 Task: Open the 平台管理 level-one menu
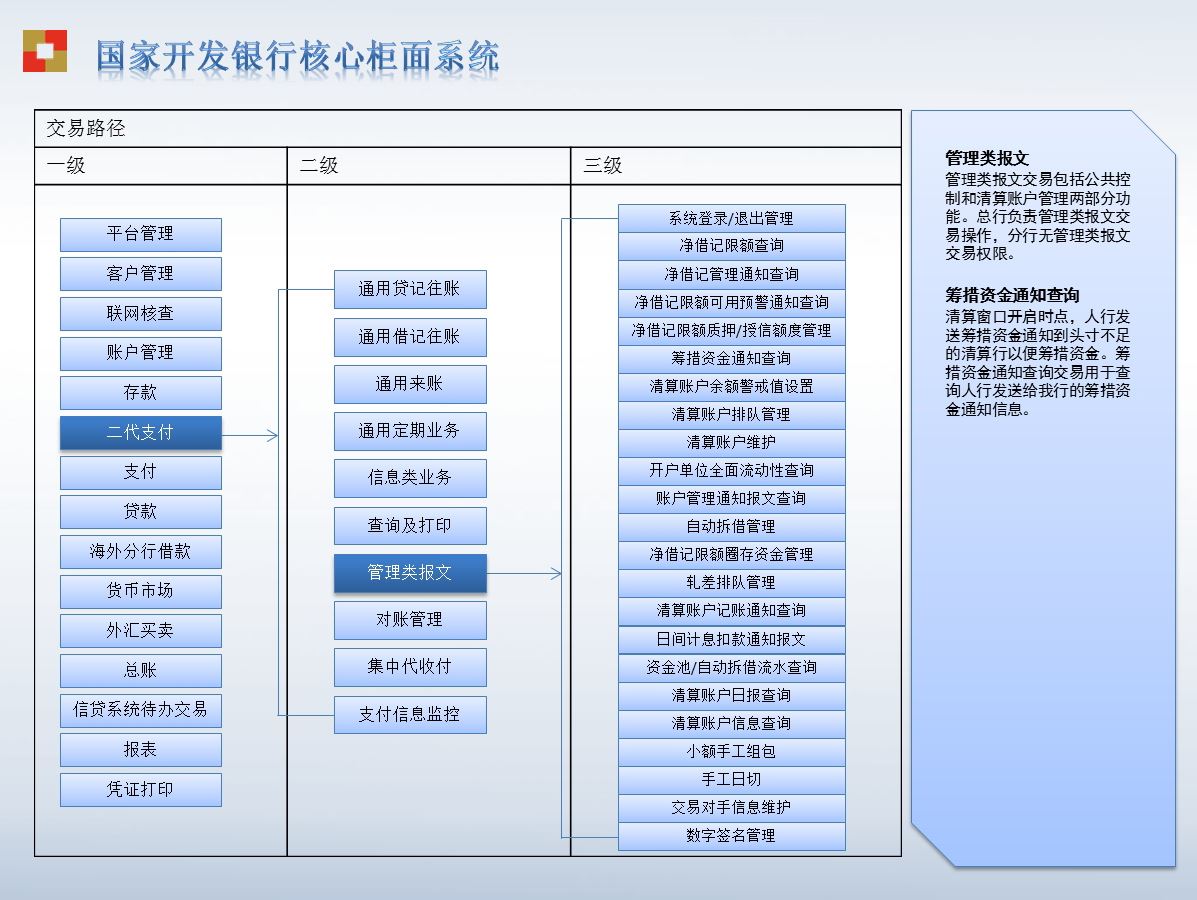[141, 234]
